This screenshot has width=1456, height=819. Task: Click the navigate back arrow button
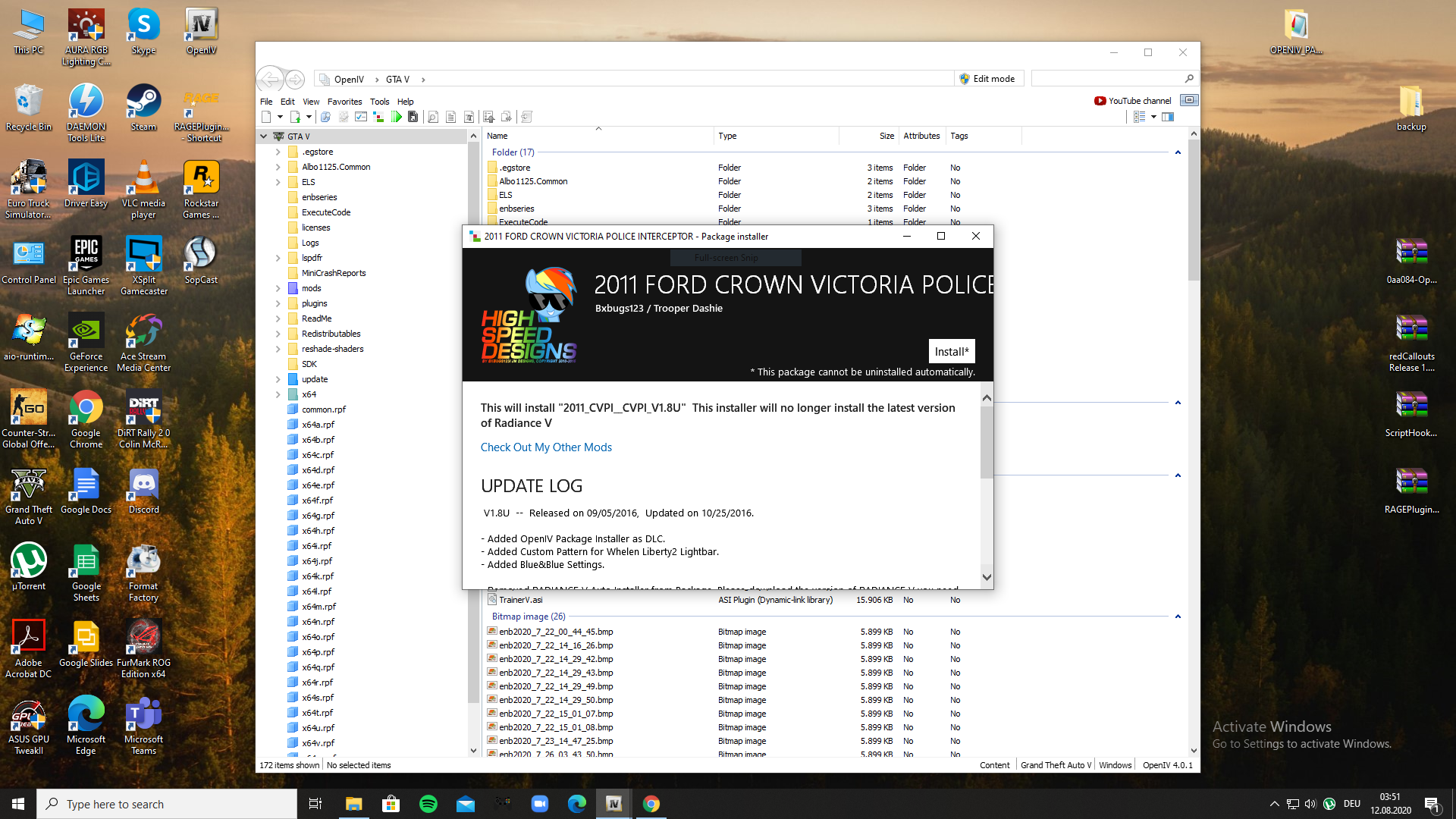270,79
